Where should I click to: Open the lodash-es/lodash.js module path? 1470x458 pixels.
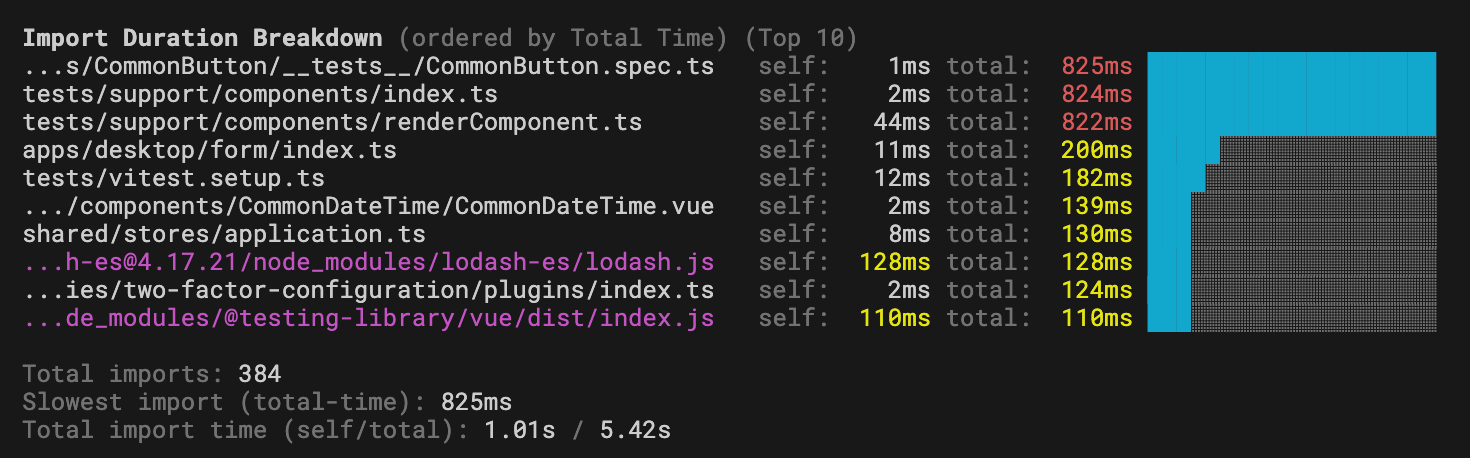[x=368, y=263]
